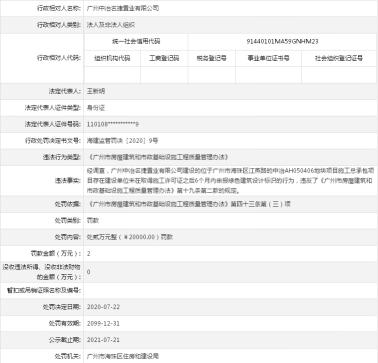Screen dimensions: 378x363
Task: Click the label 处罚内容
Action: point(68,237)
